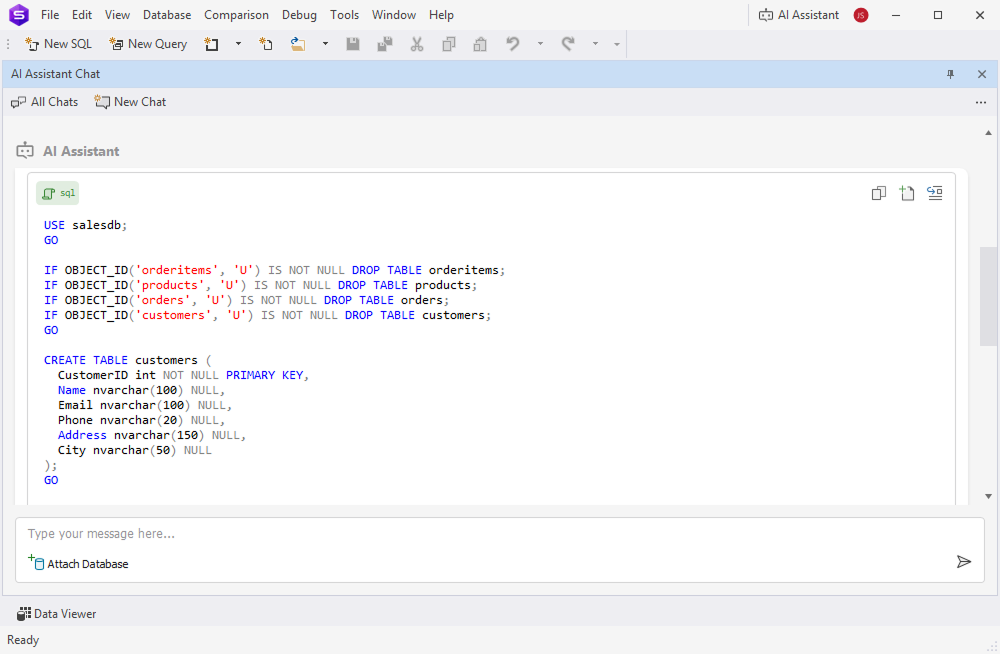This screenshot has width=1000, height=654.
Task: Toggle the pin on the AI Assistant Chat panel
Action: [x=950, y=74]
